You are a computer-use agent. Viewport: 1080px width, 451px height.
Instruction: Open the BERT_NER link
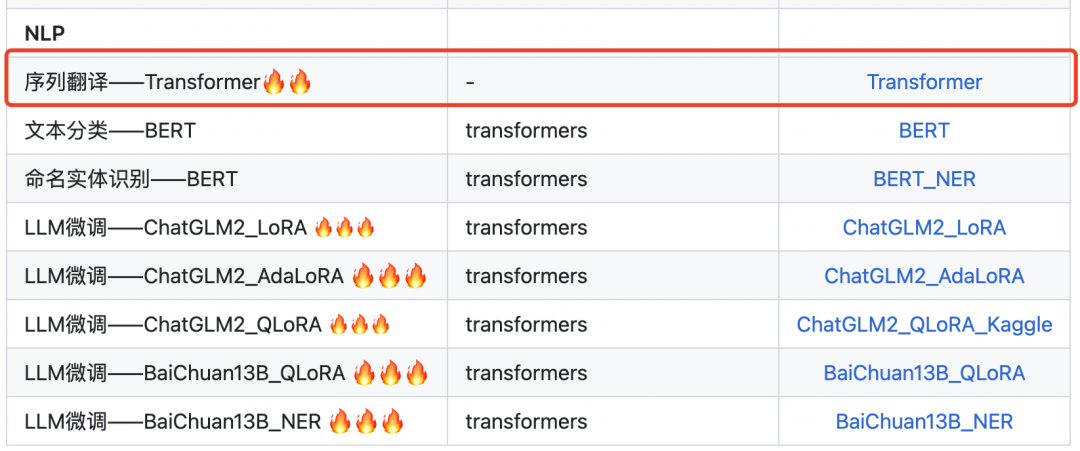tap(924, 180)
